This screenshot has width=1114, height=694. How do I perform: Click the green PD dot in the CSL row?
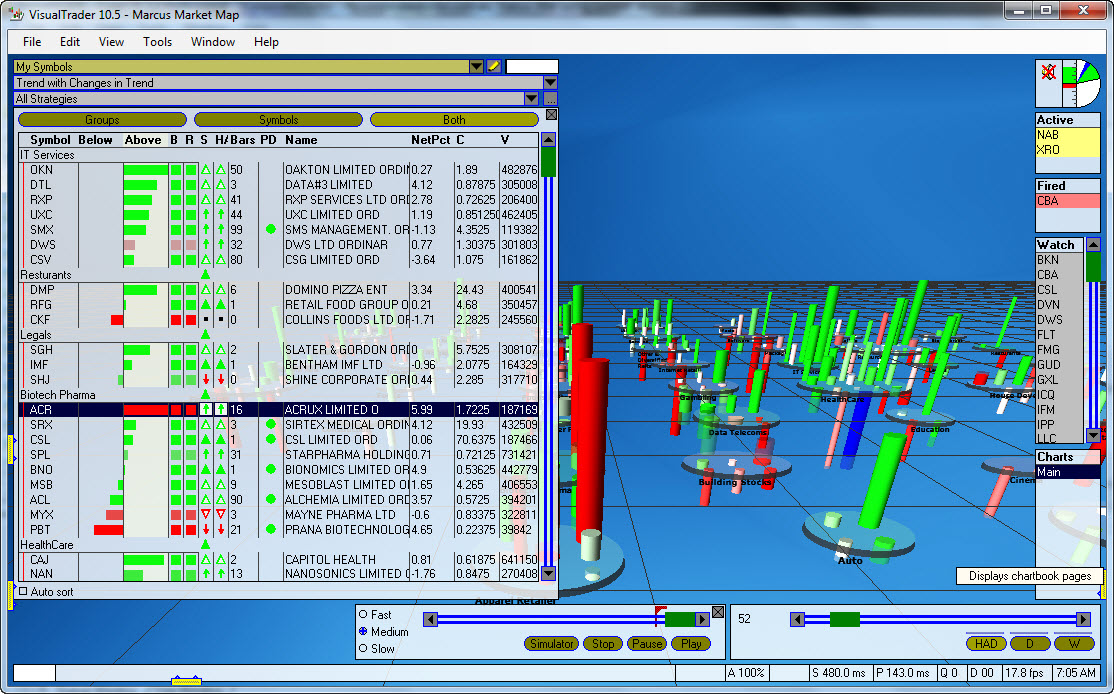click(270, 439)
